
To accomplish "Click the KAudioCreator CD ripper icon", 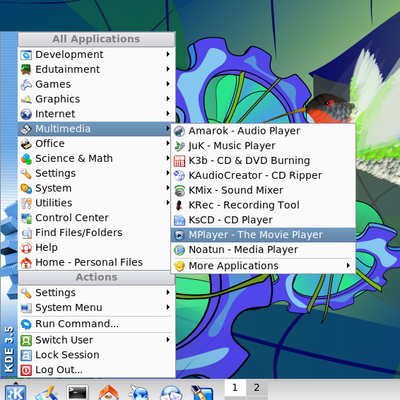I will pyautogui.click(x=179, y=176).
